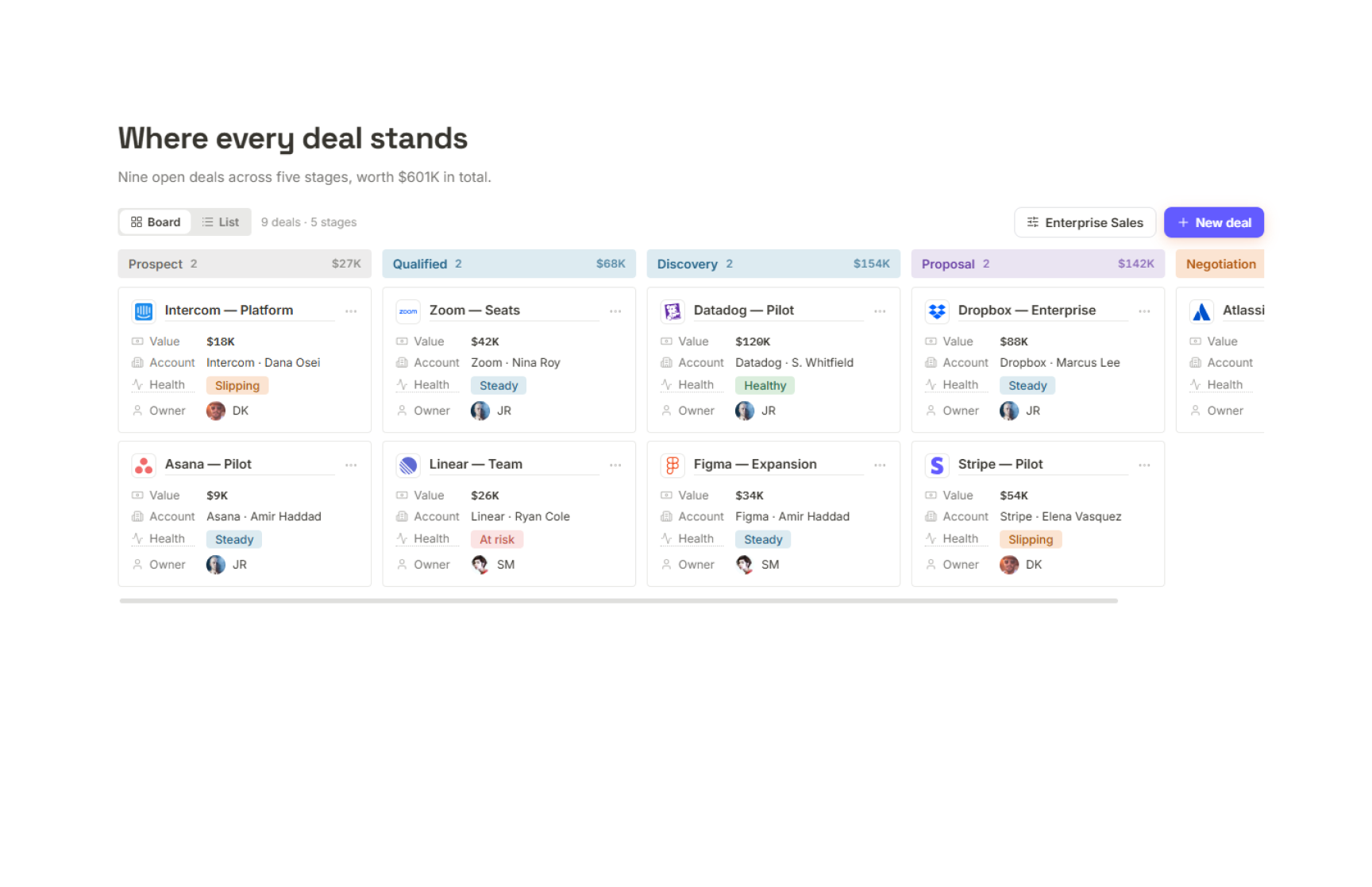Select the Prospect stage header
The image size is (1372, 887).
[x=245, y=264]
